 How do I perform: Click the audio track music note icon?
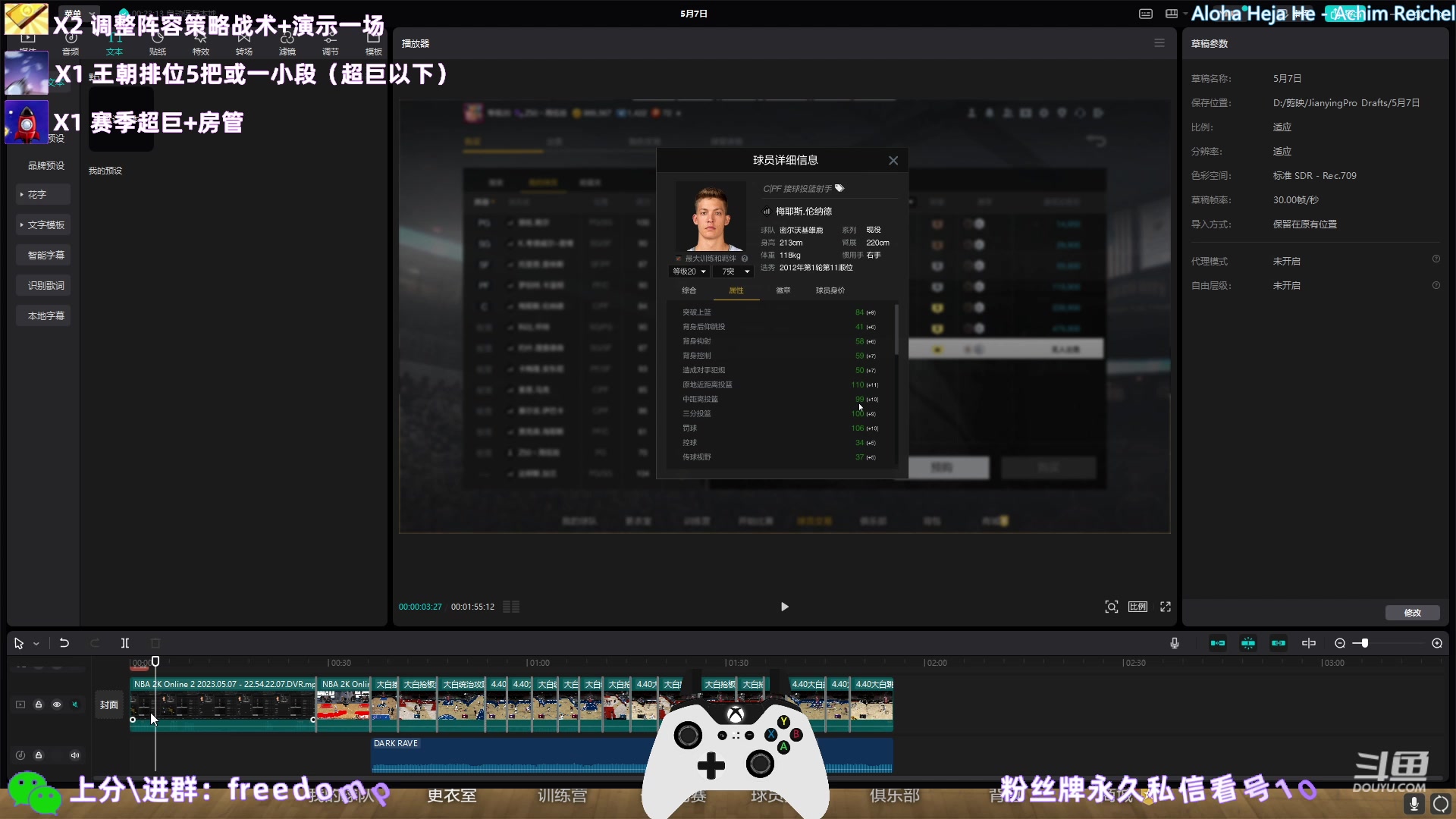point(20,755)
